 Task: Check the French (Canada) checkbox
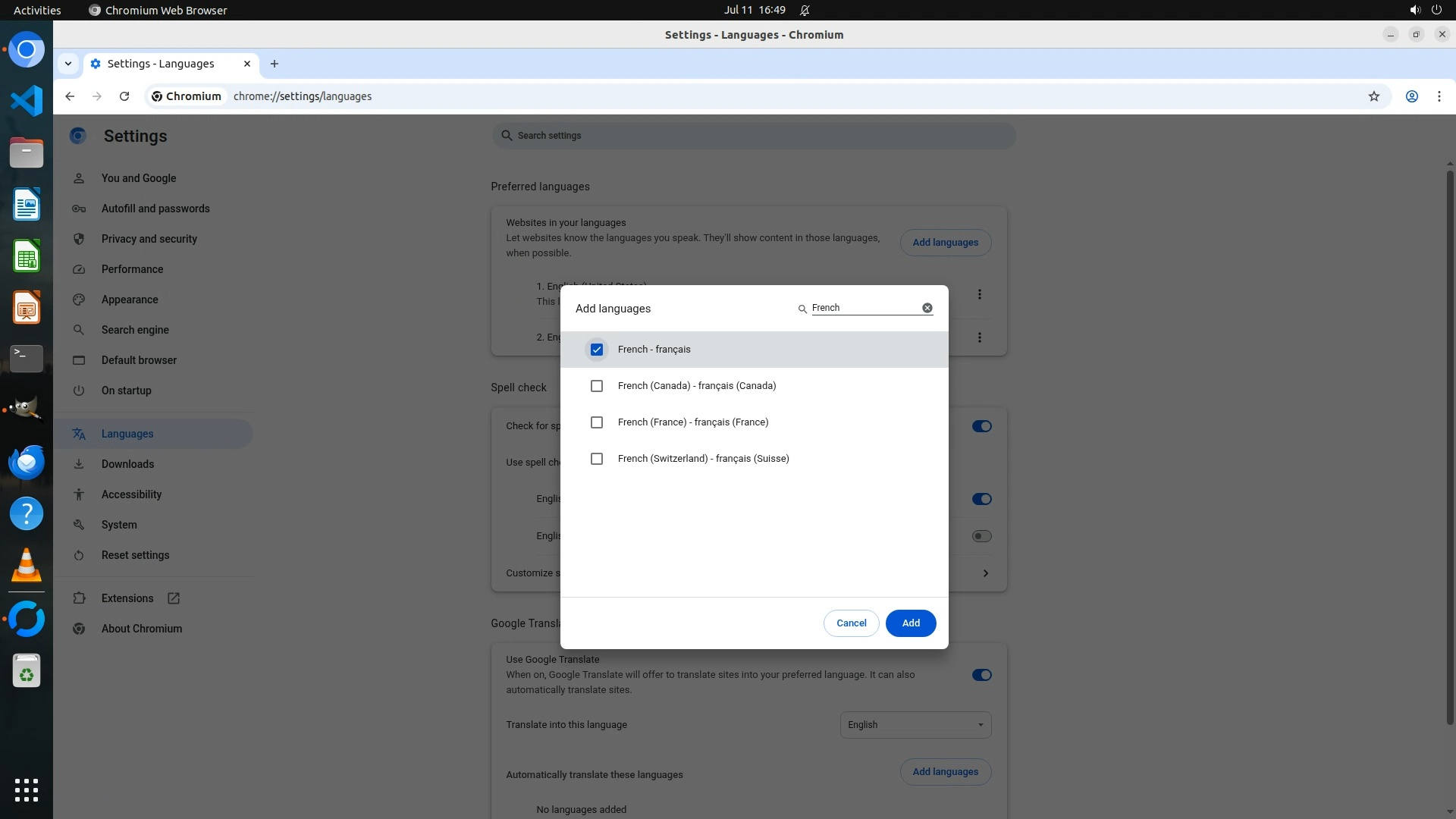tap(597, 386)
